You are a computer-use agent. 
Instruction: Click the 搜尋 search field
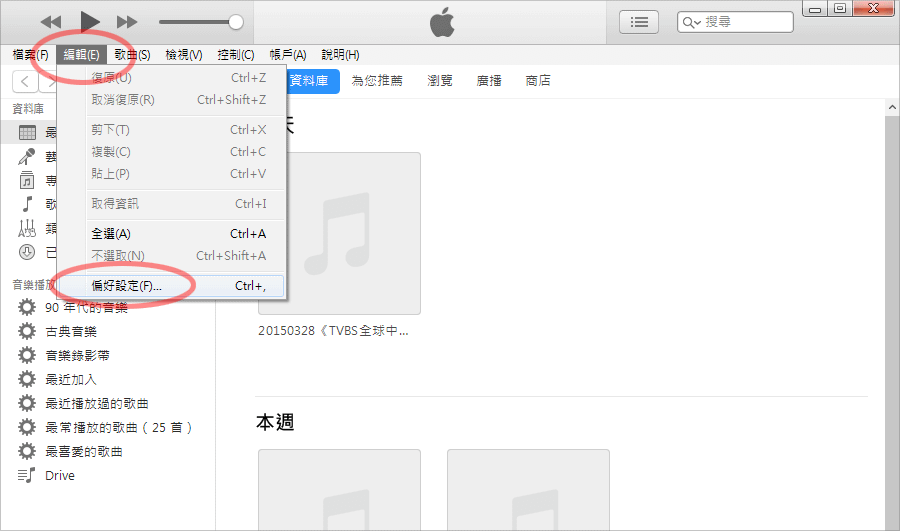pos(735,22)
